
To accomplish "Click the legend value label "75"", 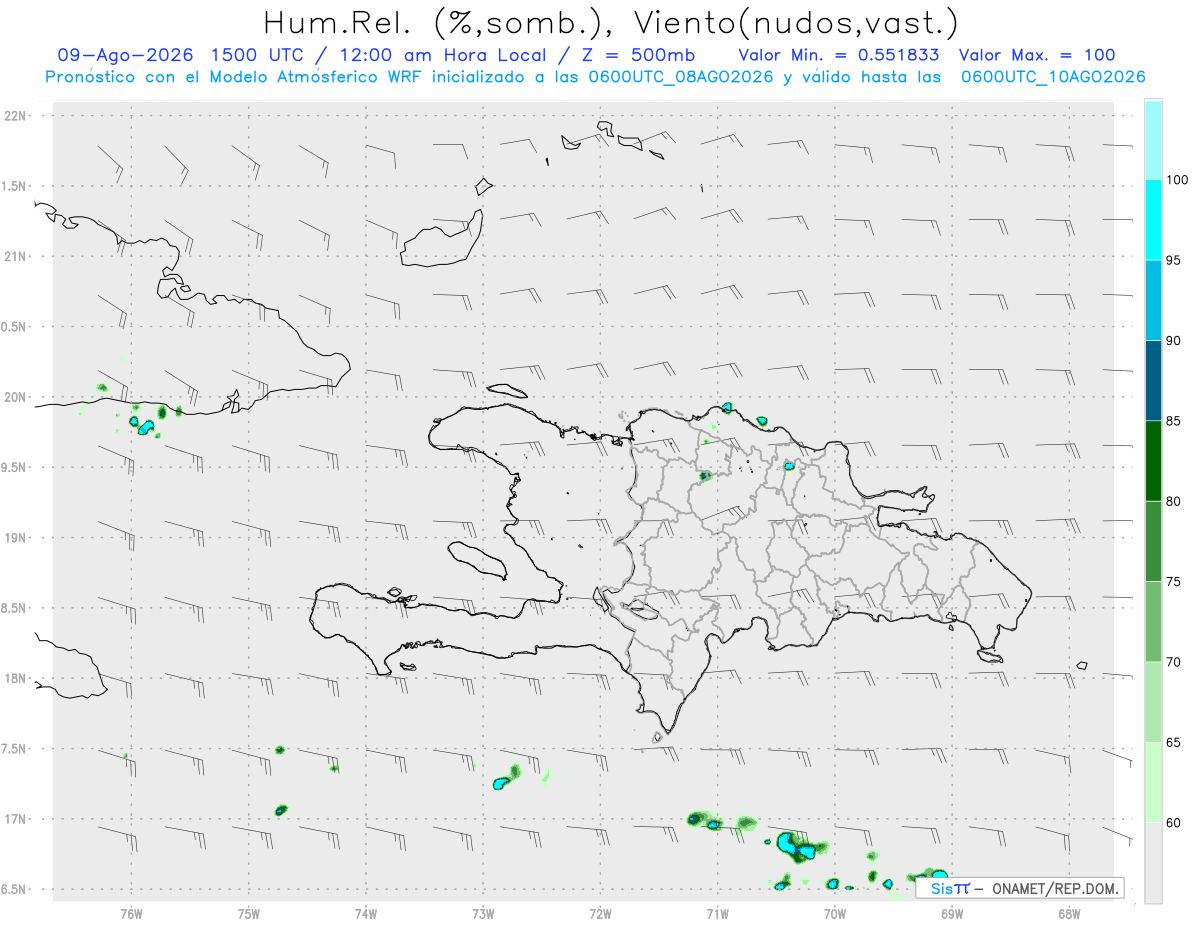I will 1173,581.
